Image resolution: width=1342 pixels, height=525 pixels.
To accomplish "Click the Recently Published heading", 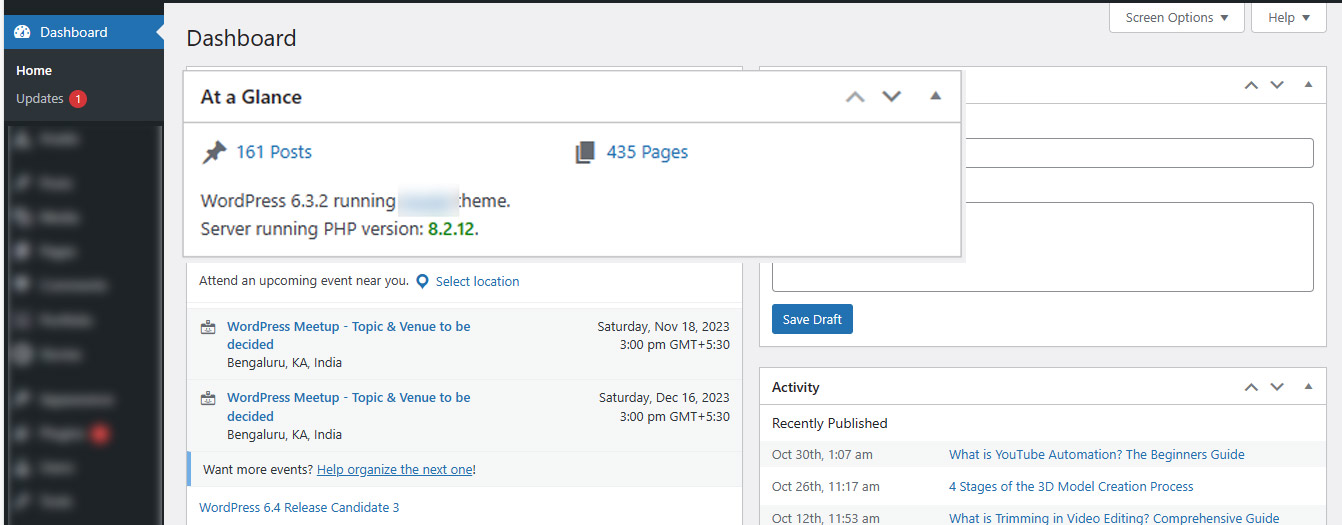I will coord(829,423).
